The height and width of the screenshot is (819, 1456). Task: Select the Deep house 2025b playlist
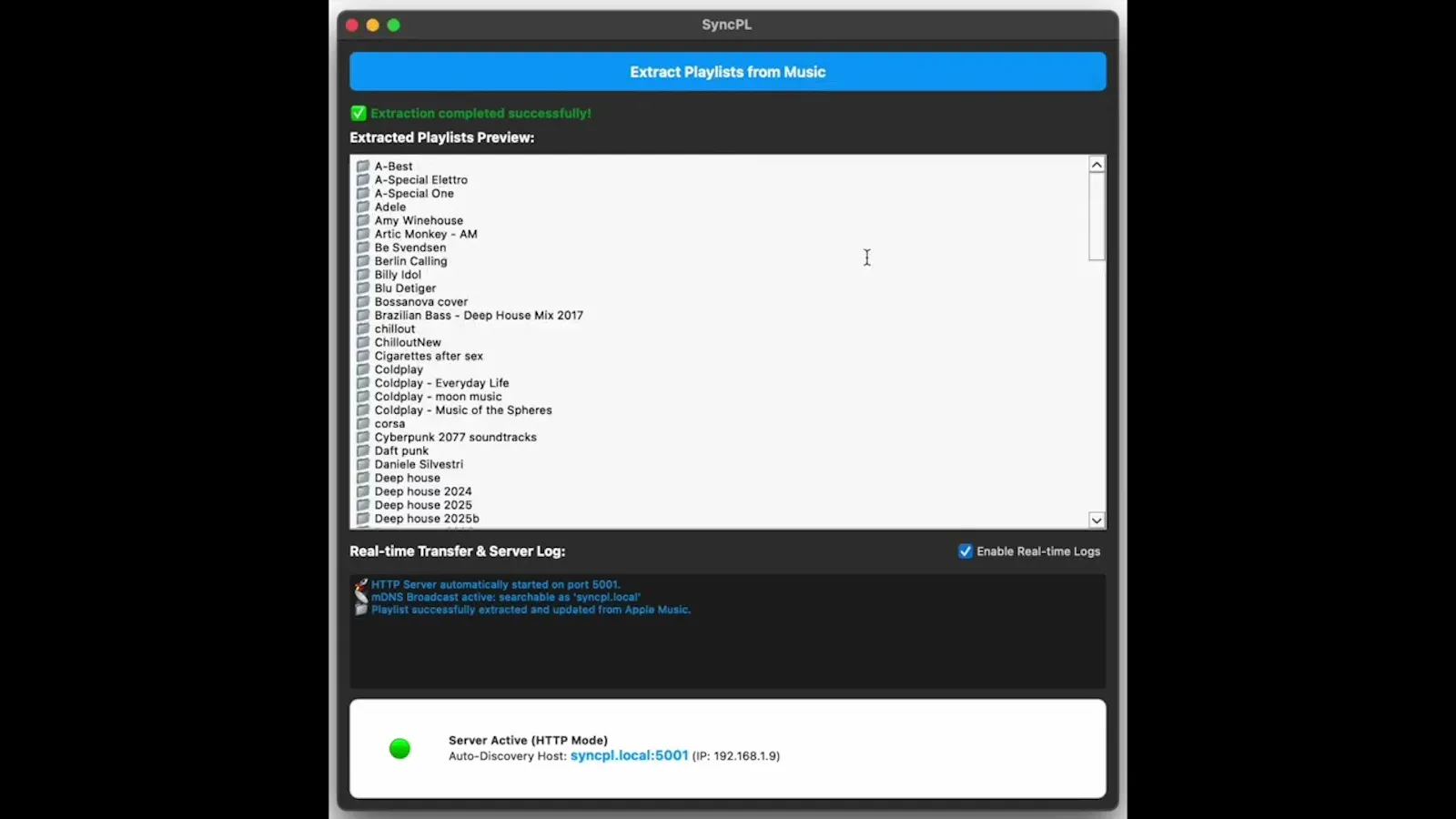[427, 519]
